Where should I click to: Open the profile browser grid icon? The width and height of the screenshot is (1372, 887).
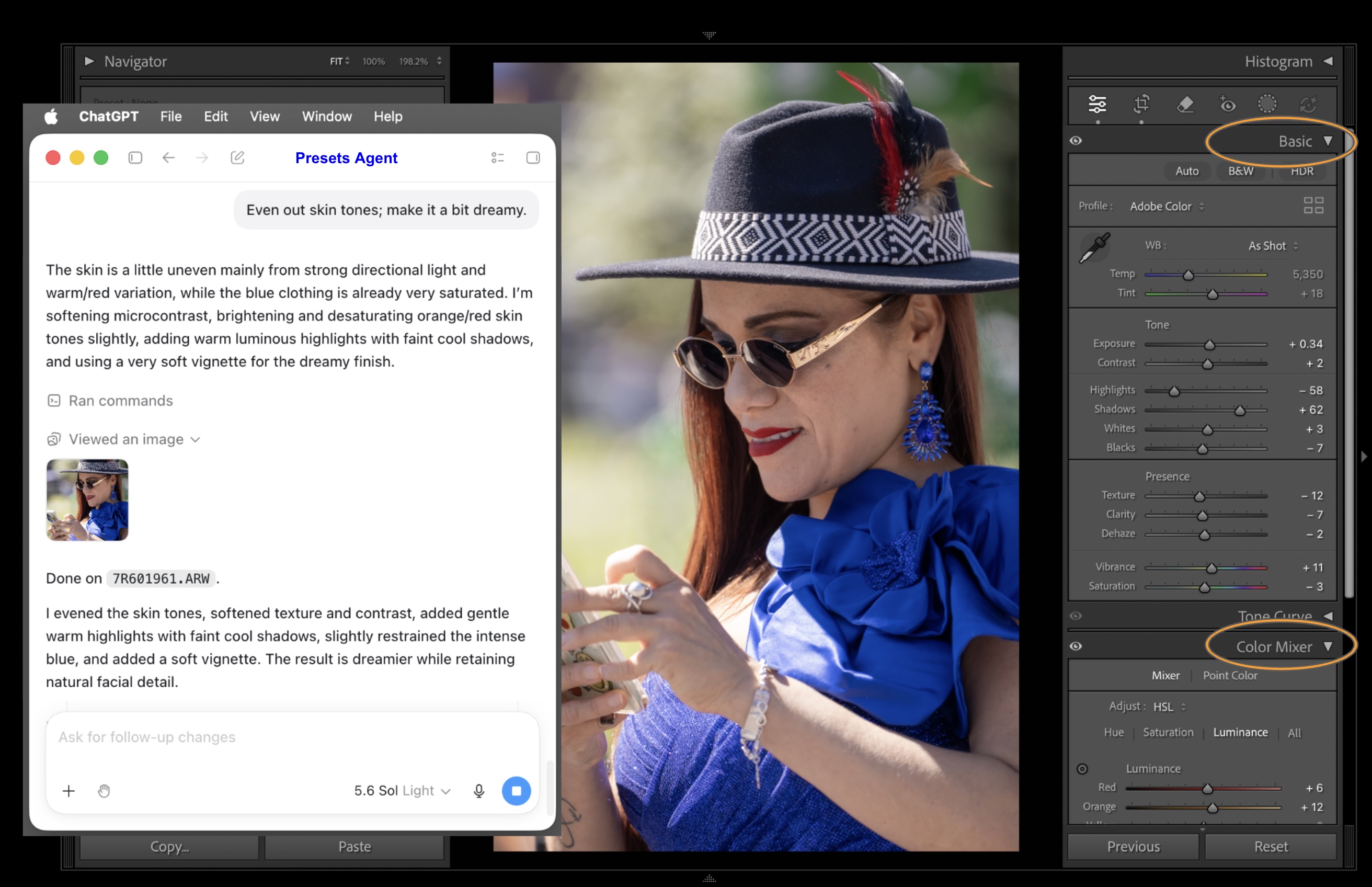[x=1314, y=206]
